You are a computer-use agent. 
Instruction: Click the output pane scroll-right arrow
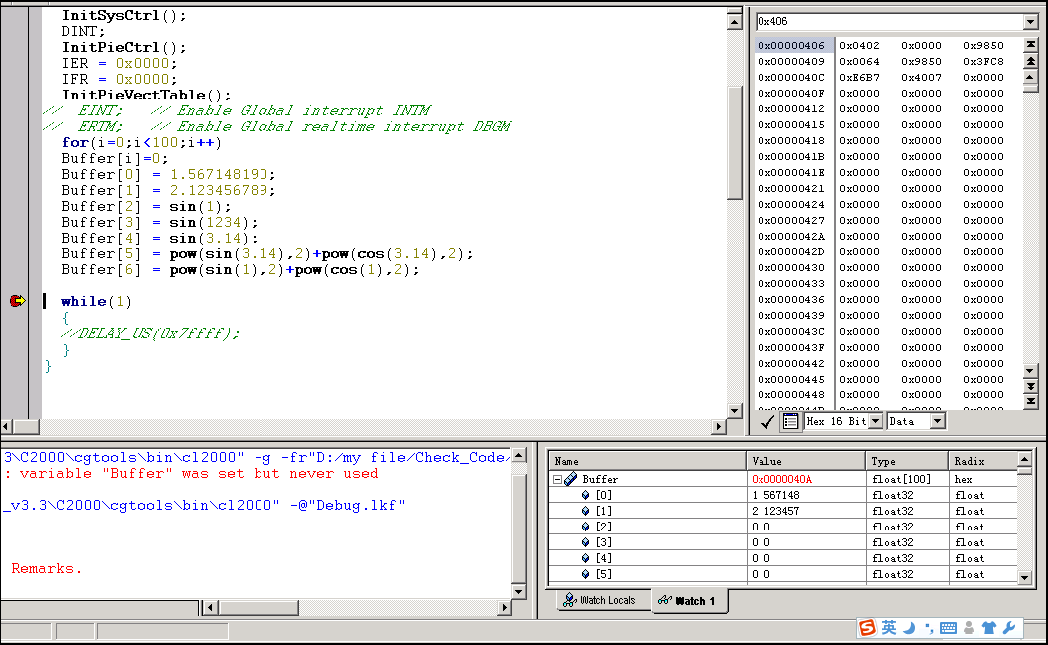505,608
